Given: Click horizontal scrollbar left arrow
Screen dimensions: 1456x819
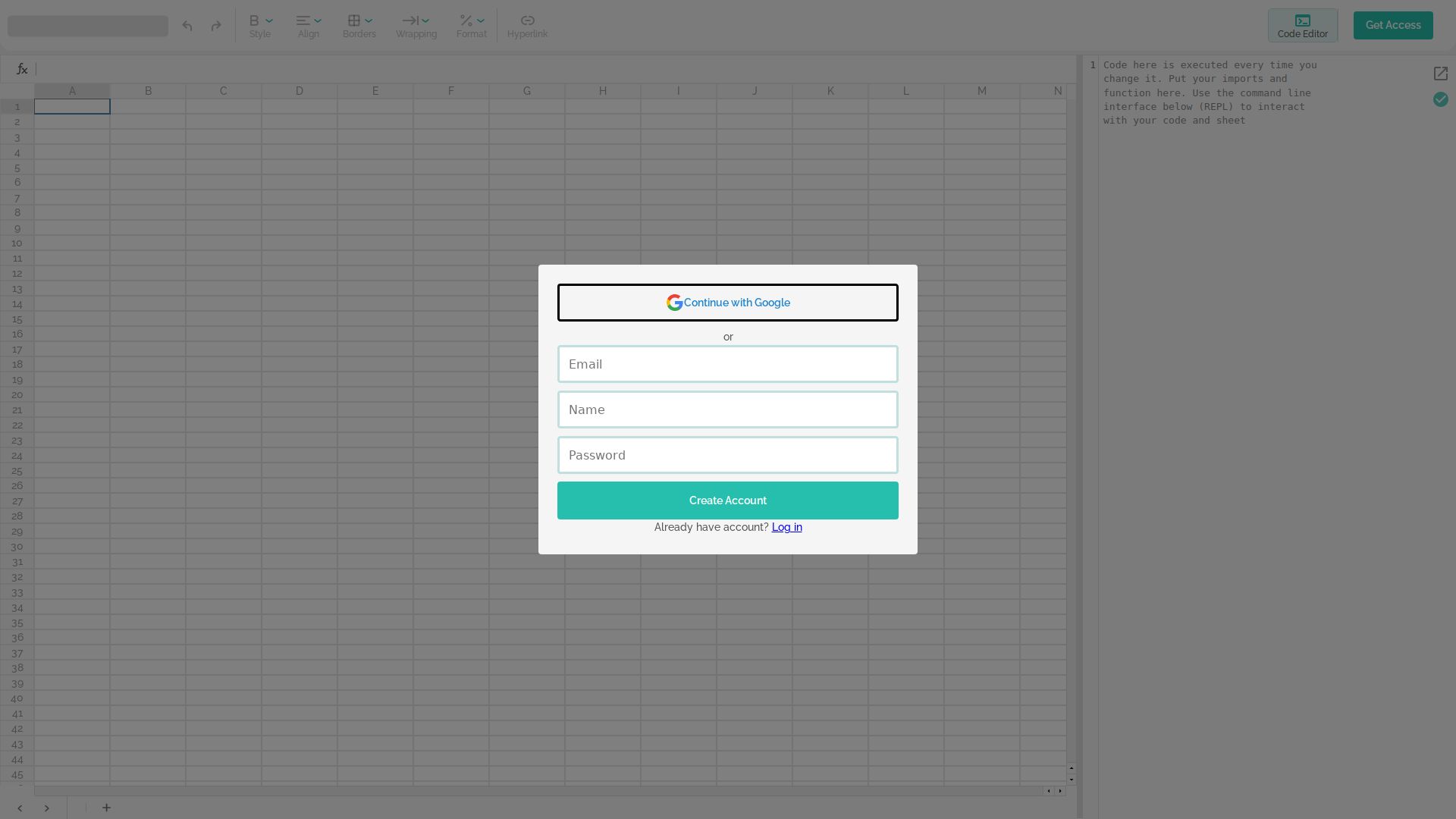Looking at the screenshot, I should pos(1049,791).
